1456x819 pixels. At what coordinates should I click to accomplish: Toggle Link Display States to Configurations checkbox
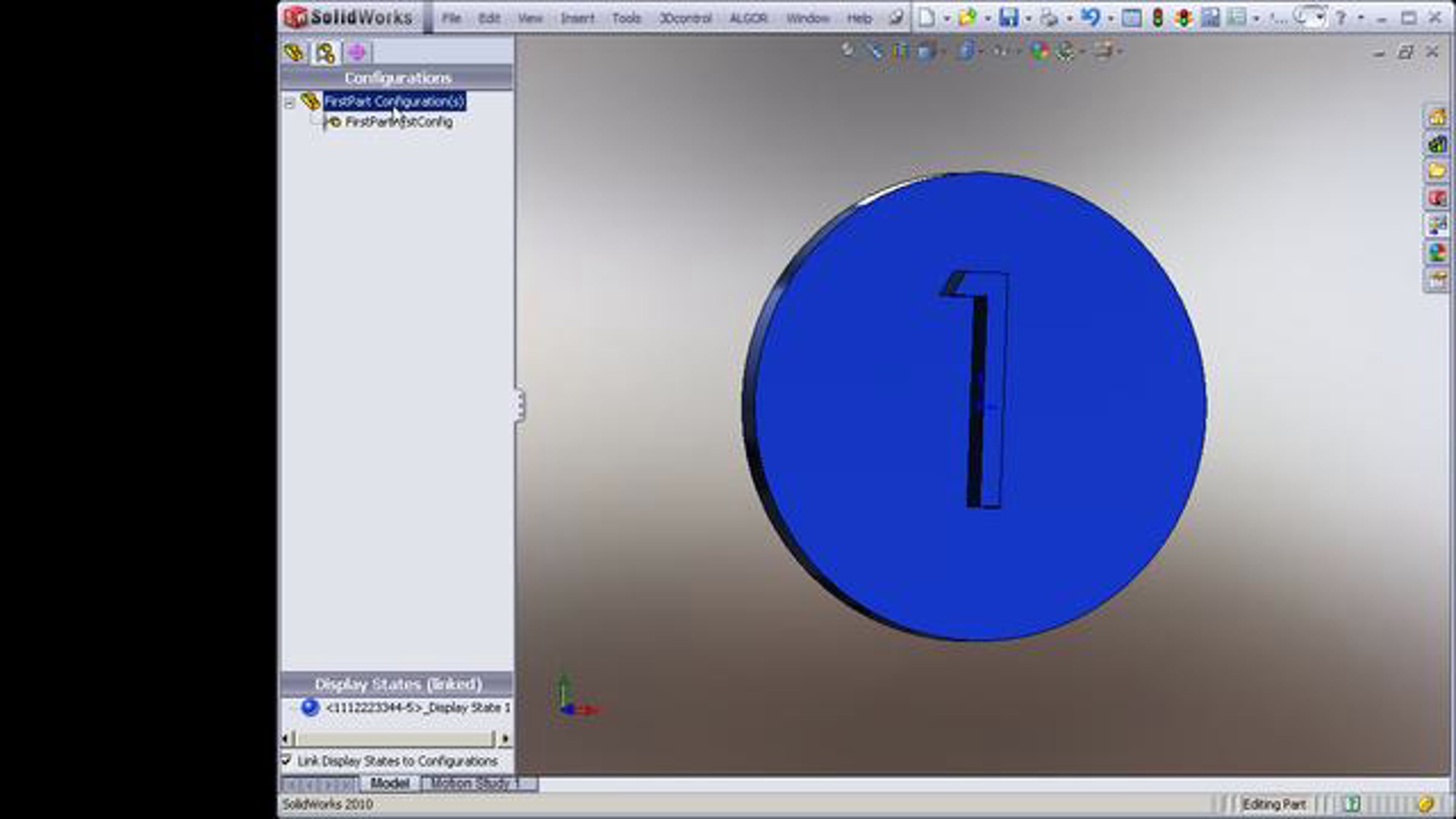click(x=286, y=760)
